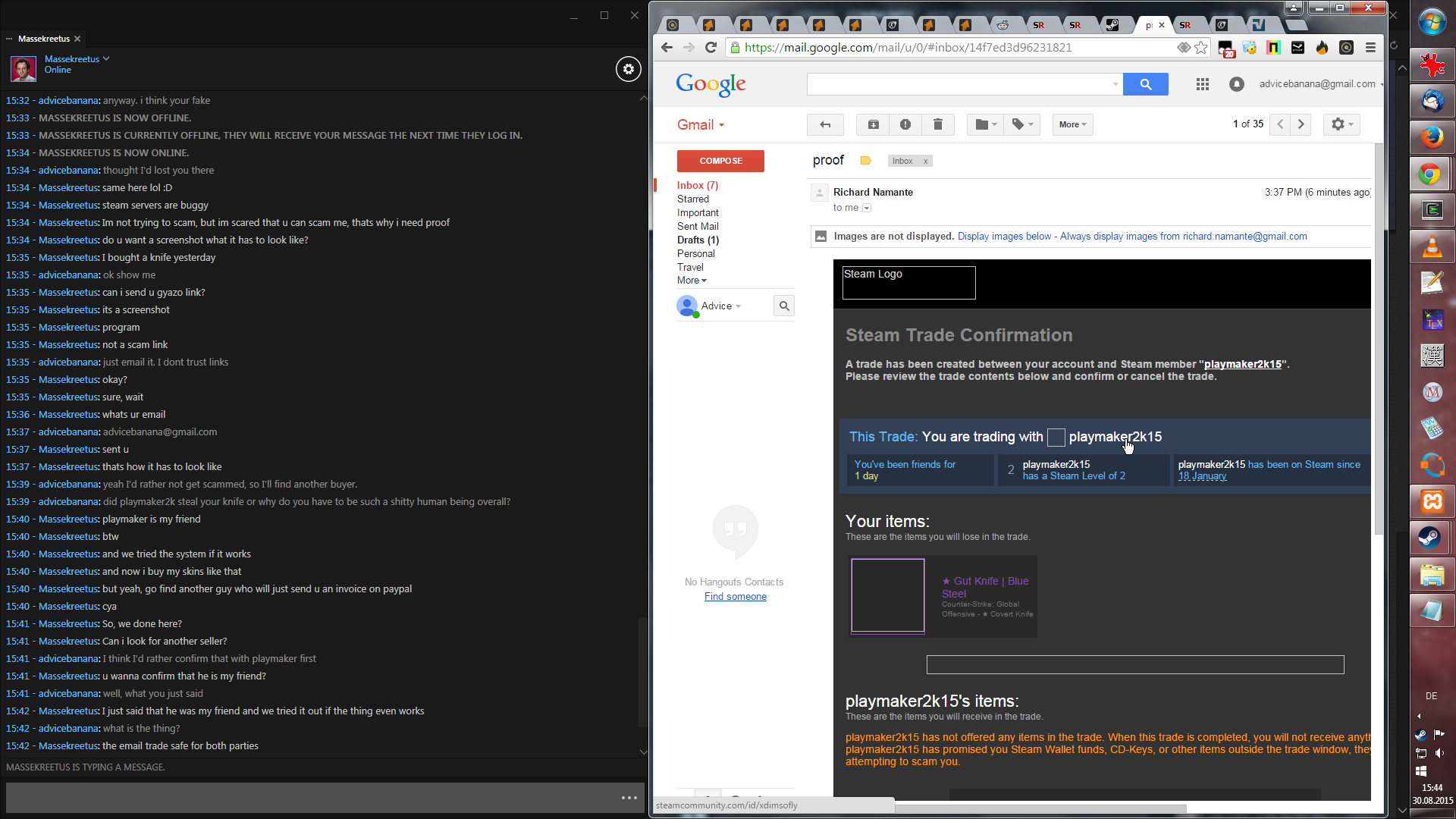
Task: Go back to inbox arrow button
Action: click(x=825, y=124)
